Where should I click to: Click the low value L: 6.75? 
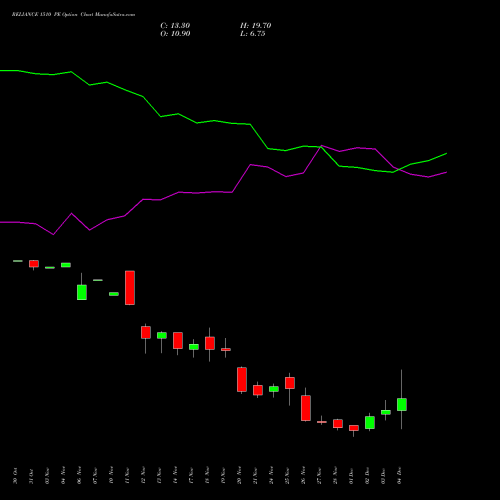(253, 34)
